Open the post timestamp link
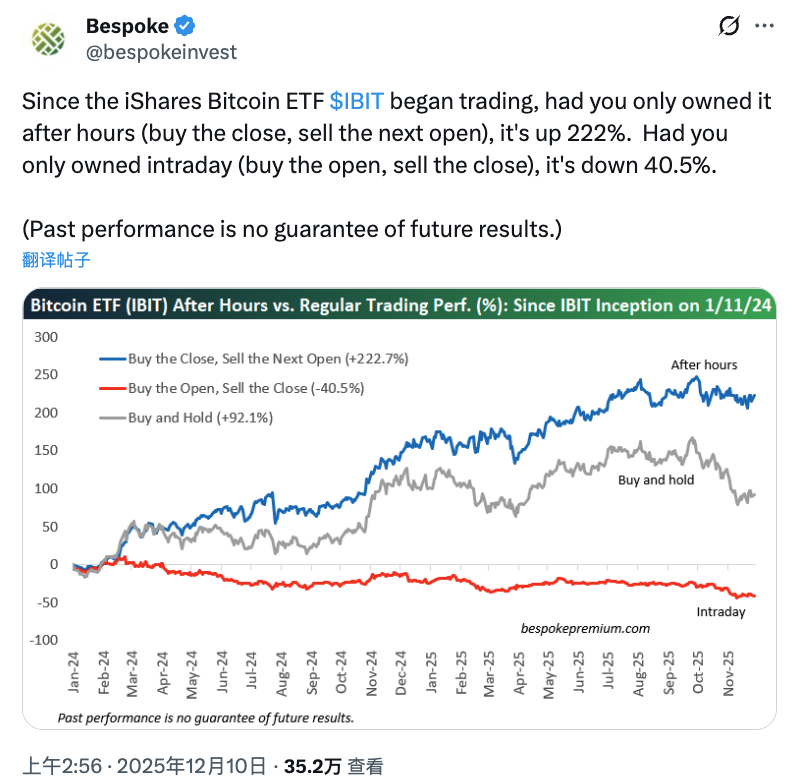The width and height of the screenshot is (792, 784). pos(145,767)
